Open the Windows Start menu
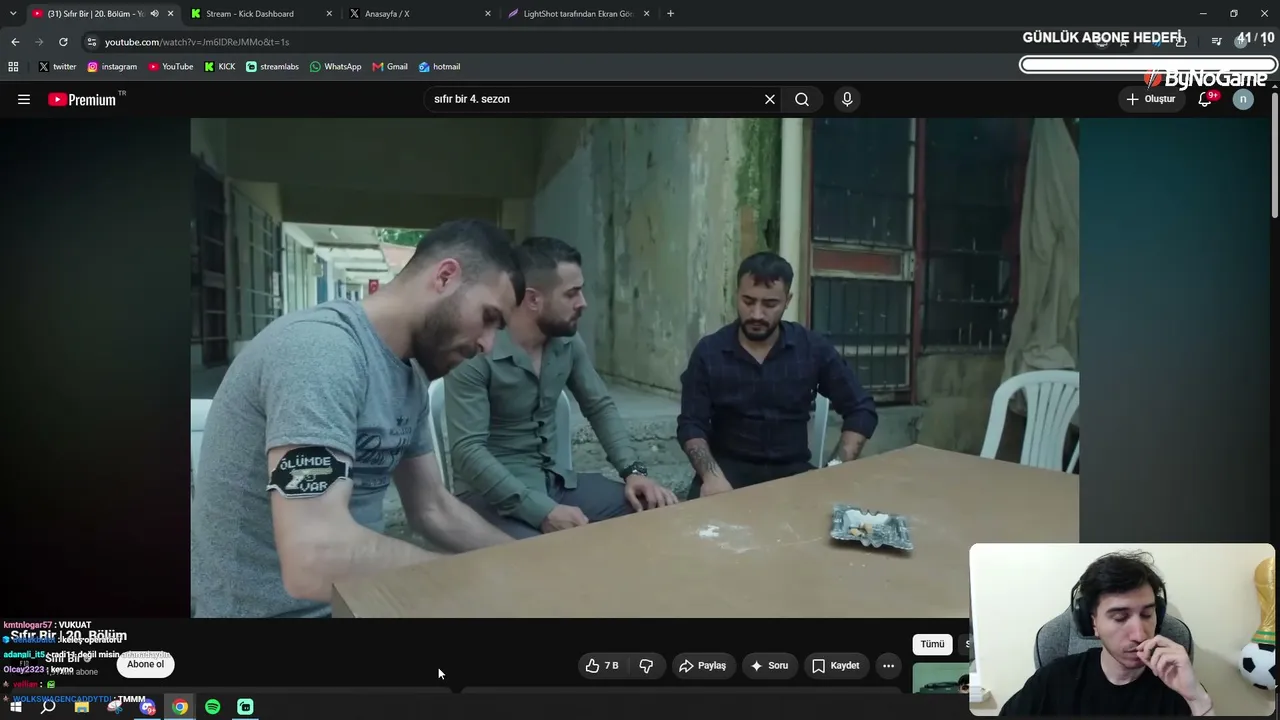This screenshot has width=1280, height=720. (15, 707)
